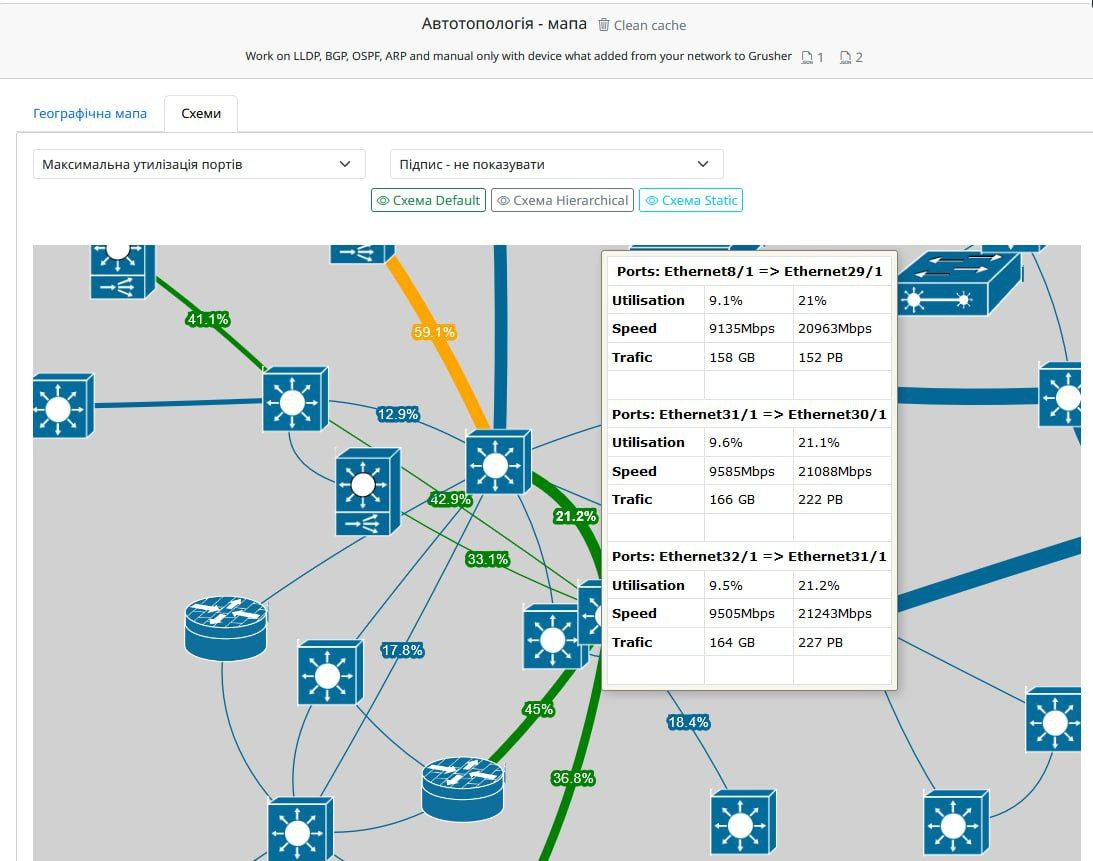This screenshot has width=1093, height=861.
Task: Click the 41.1% green link label
Action: (x=208, y=319)
